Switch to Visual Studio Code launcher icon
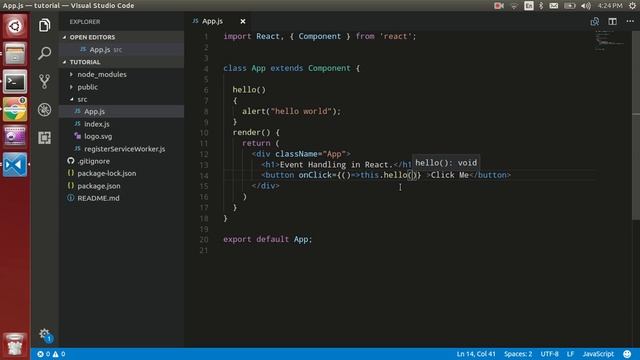The height and width of the screenshot is (360, 640). pyautogui.click(x=15, y=165)
